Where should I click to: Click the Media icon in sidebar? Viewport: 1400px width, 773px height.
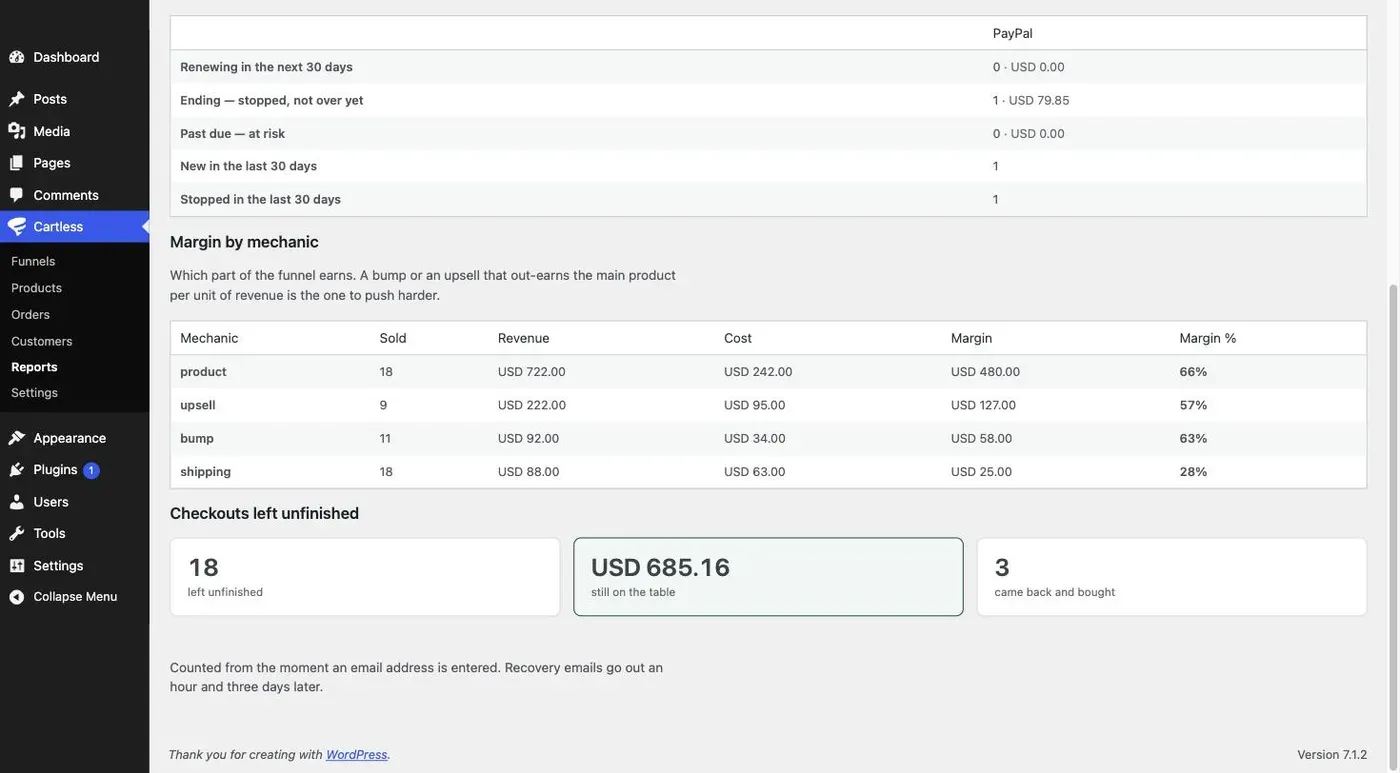coord(17,131)
